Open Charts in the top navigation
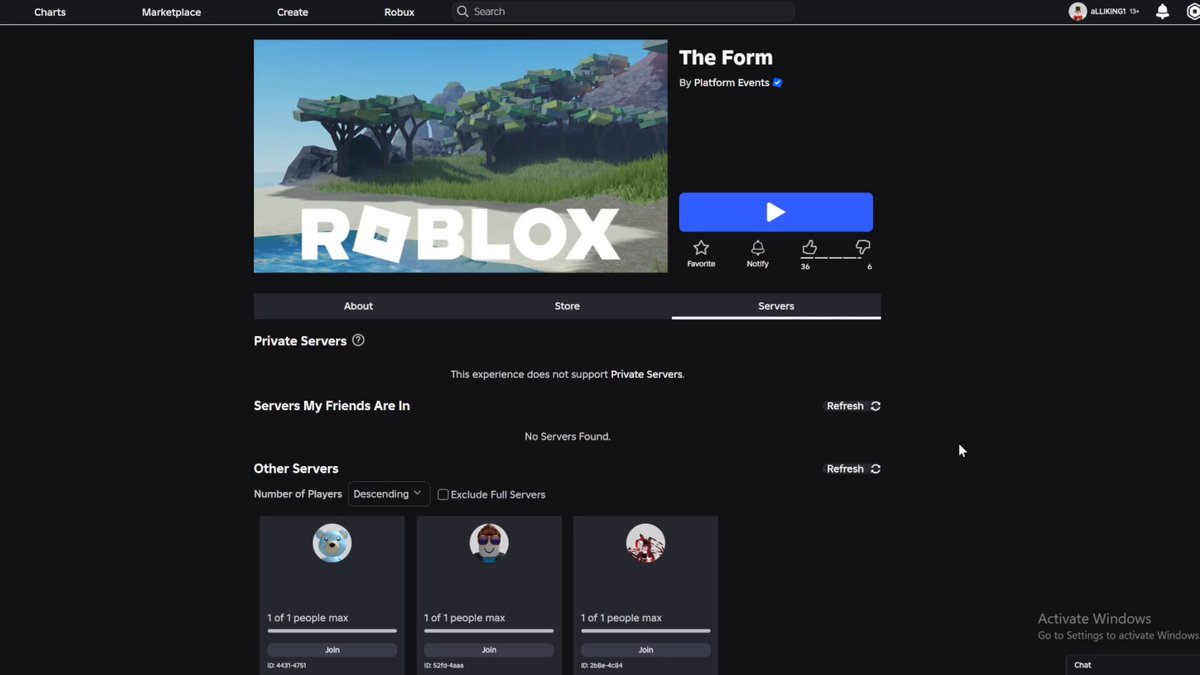The width and height of the screenshot is (1200, 675). (50, 12)
